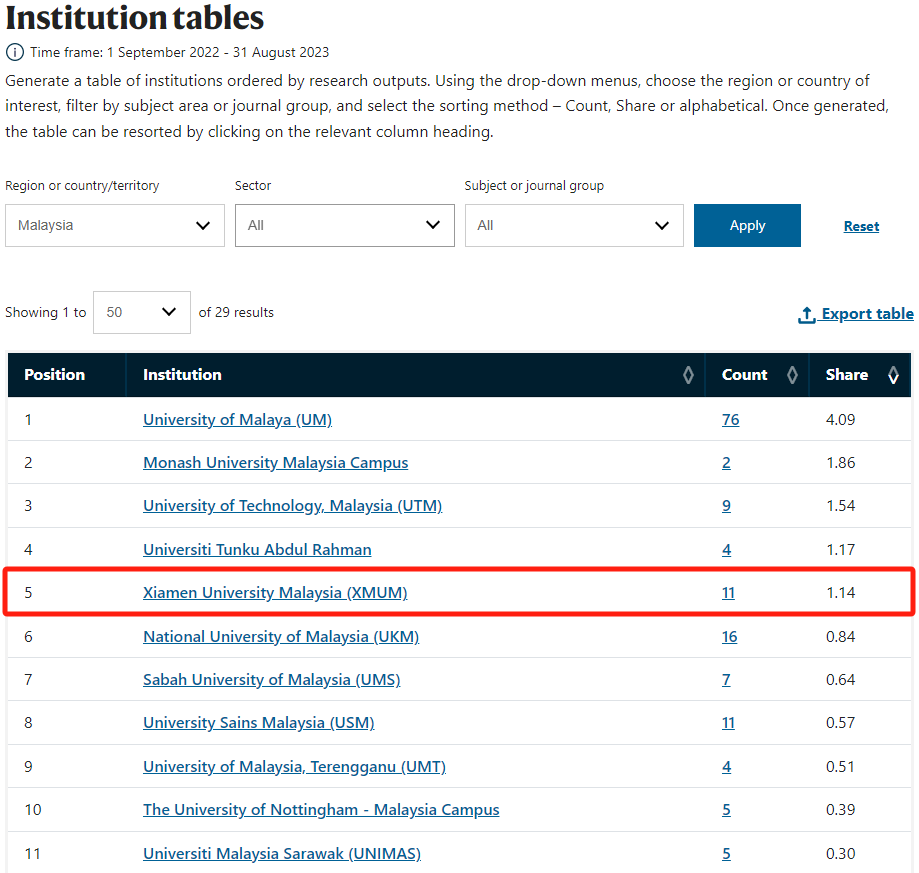919x873 pixels.
Task: Click share value 1.17
Action: pos(840,550)
